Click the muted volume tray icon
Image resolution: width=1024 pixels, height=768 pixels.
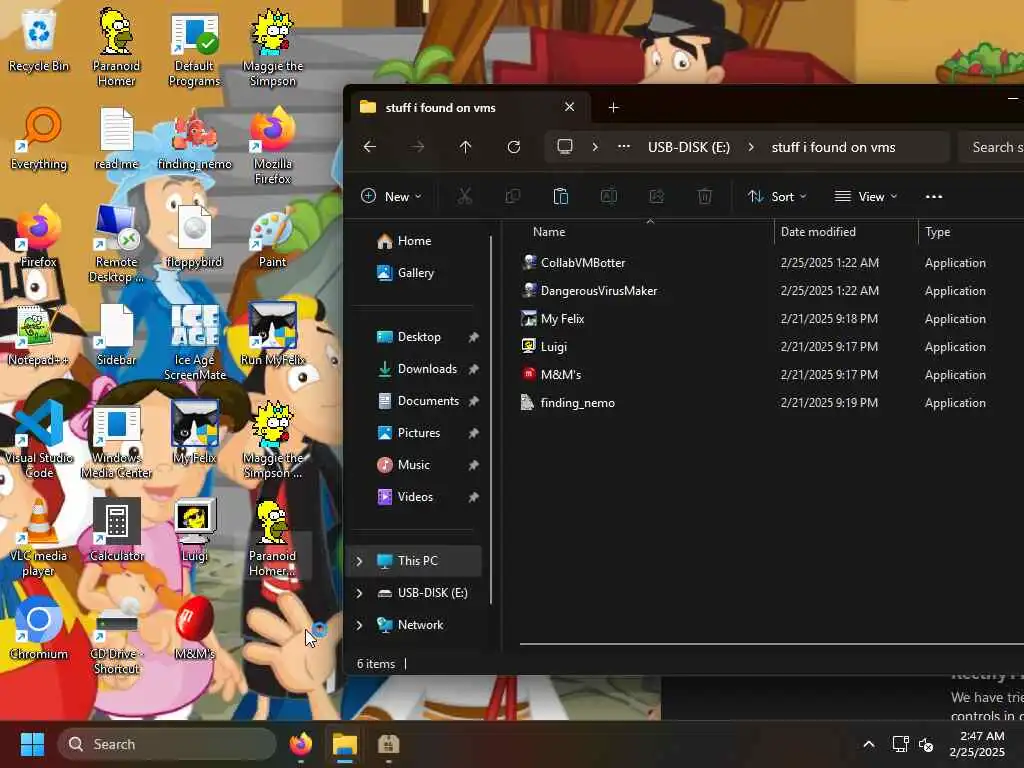pos(926,744)
